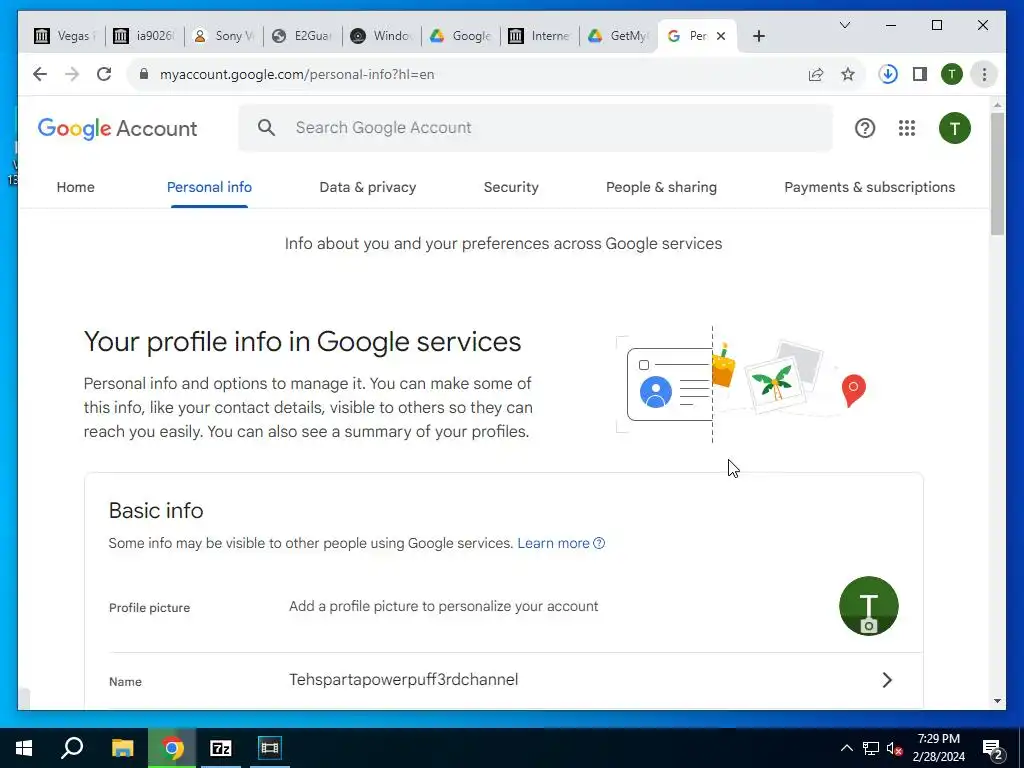Open the Name row chevron arrow
The image size is (1024, 768).
coord(887,680)
